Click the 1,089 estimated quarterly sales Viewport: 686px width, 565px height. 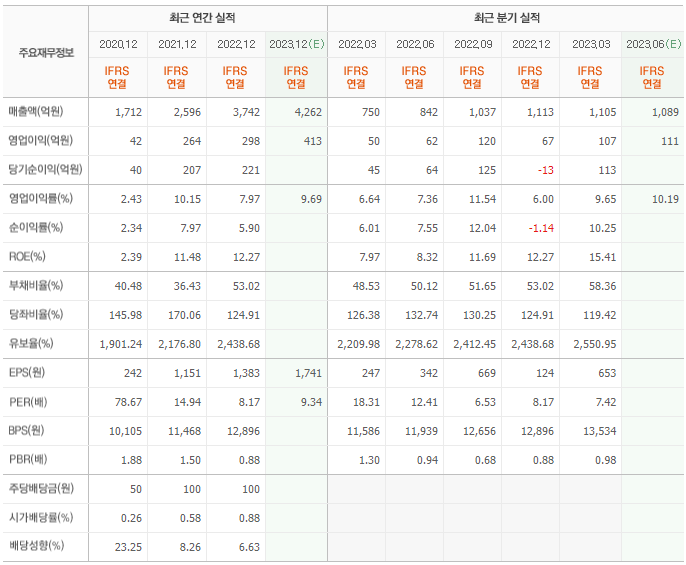point(665,112)
